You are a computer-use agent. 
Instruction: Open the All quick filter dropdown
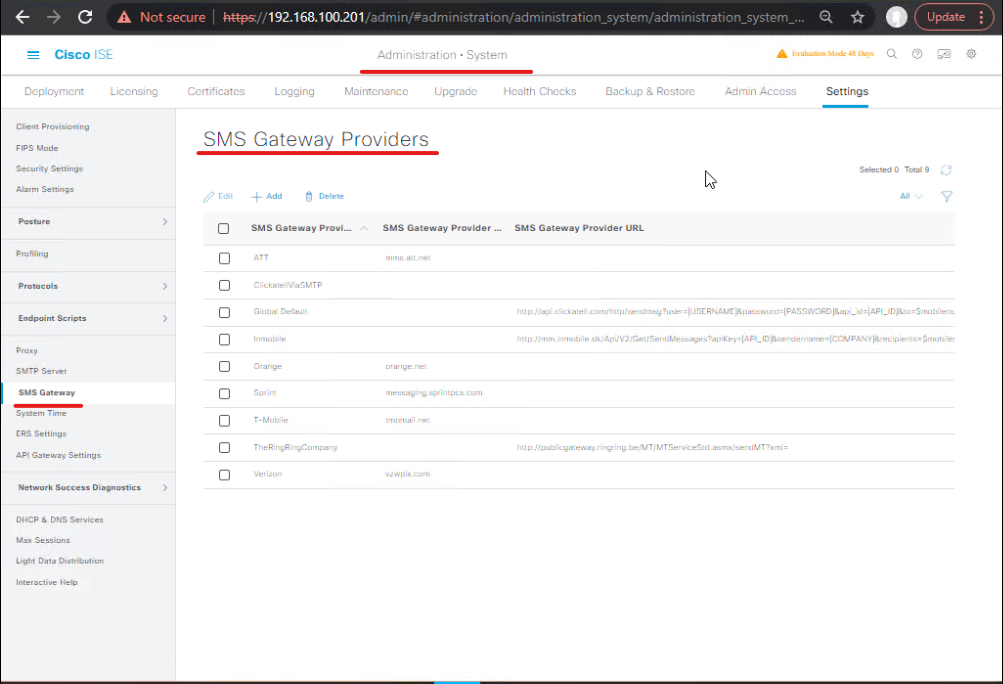pyautogui.click(x=911, y=196)
